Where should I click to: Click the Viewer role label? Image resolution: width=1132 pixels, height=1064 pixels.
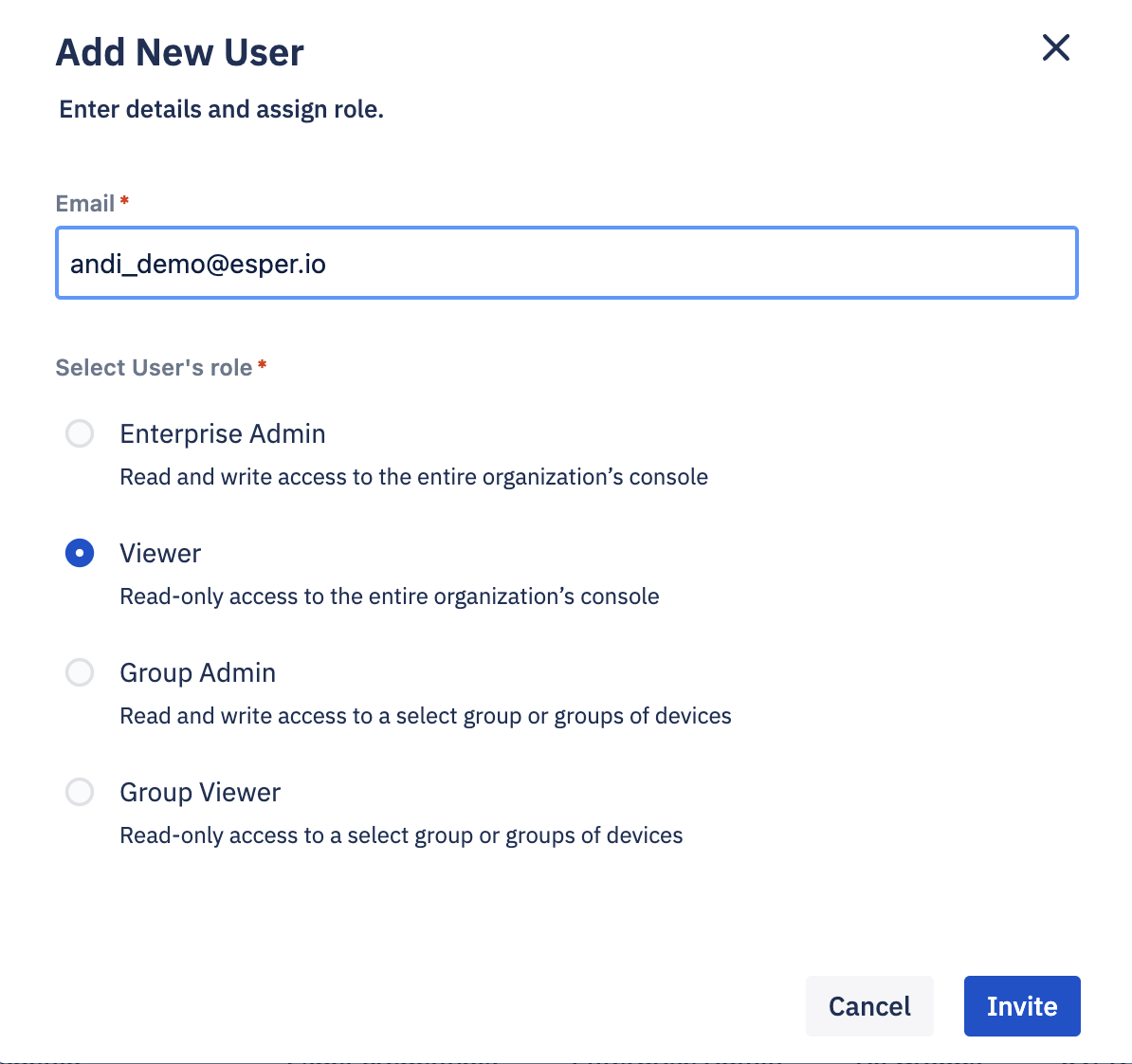pos(160,553)
